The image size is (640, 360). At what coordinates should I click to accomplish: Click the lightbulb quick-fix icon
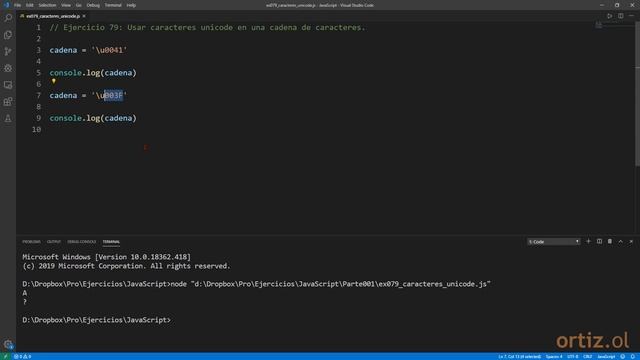(x=53, y=81)
